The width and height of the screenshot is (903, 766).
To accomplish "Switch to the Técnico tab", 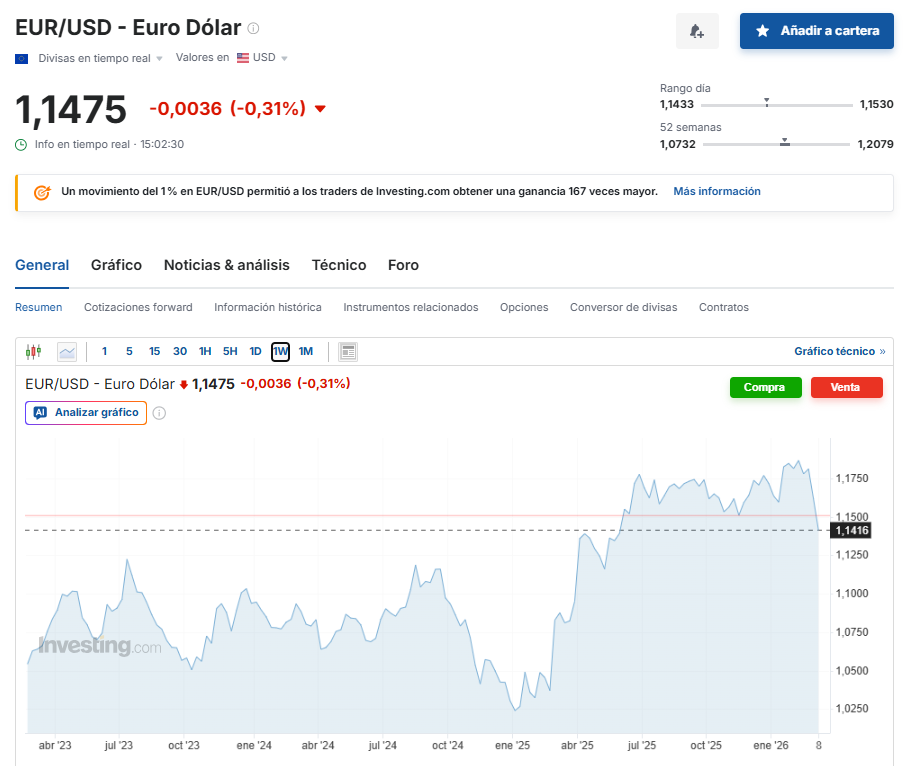I will (339, 265).
